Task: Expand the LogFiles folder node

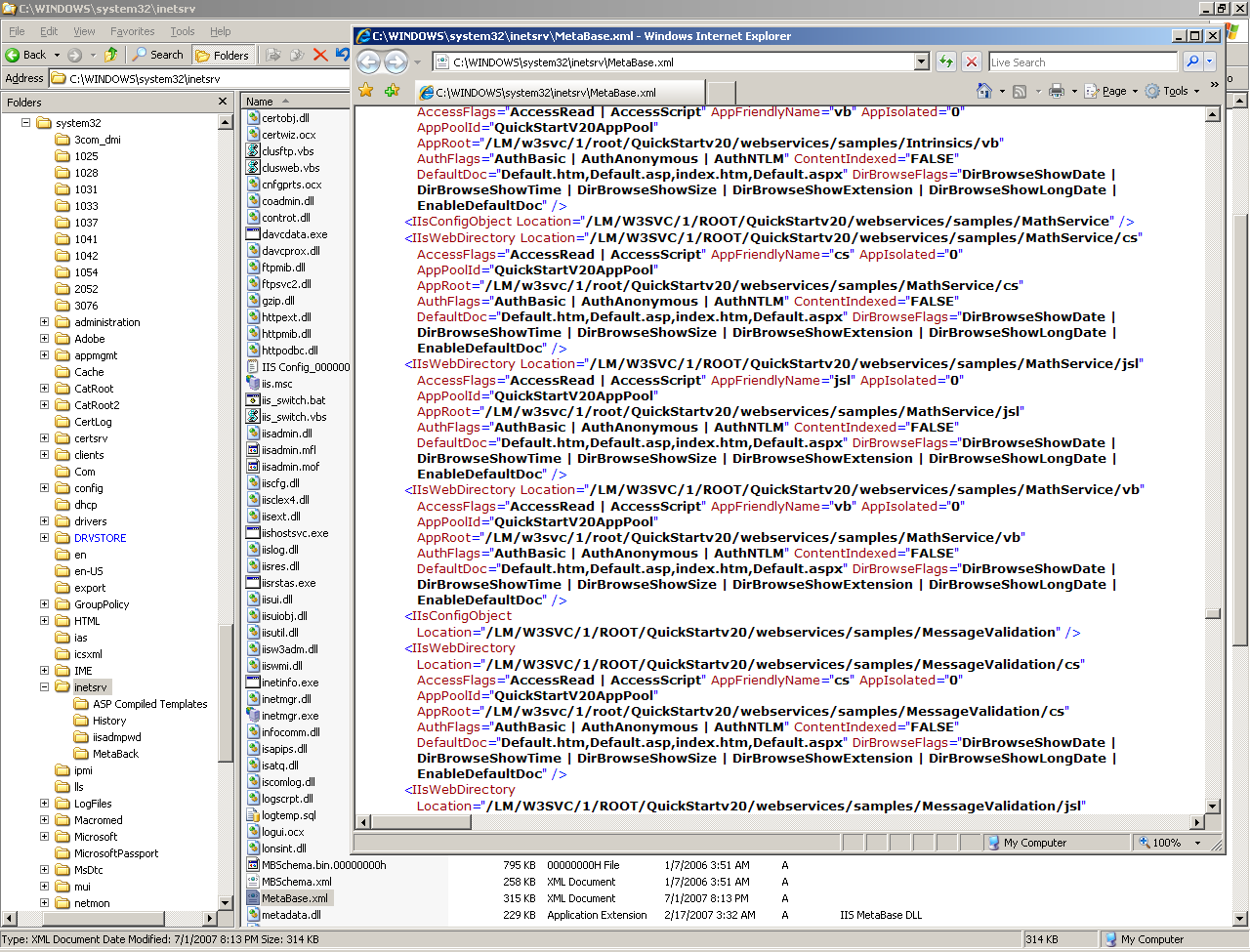Action: pyautogui.click(x=44, y=804)
